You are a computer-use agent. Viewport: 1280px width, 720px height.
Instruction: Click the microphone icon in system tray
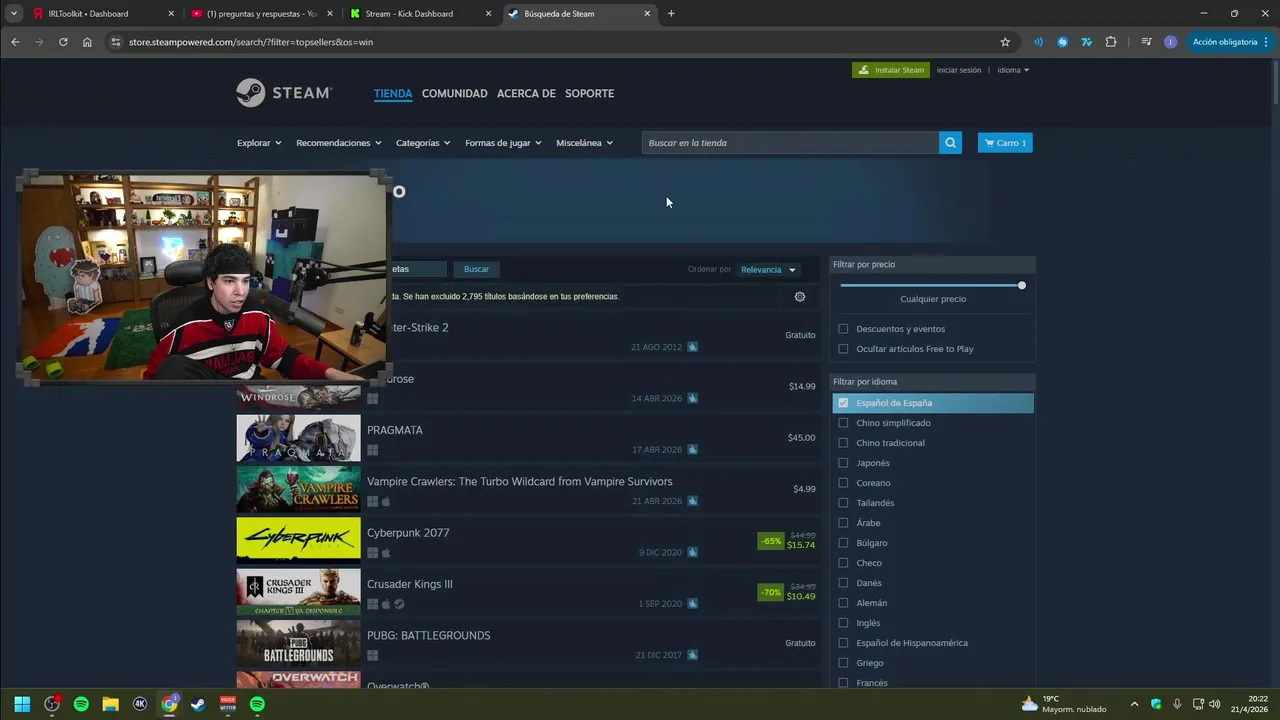pos(1177,704)
